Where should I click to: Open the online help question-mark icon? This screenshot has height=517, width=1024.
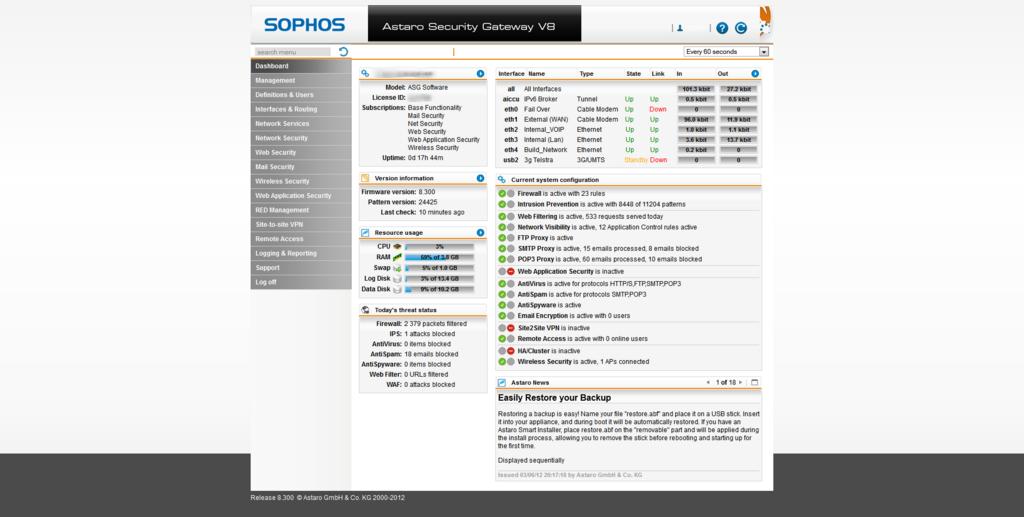click(x=722, y=28)
